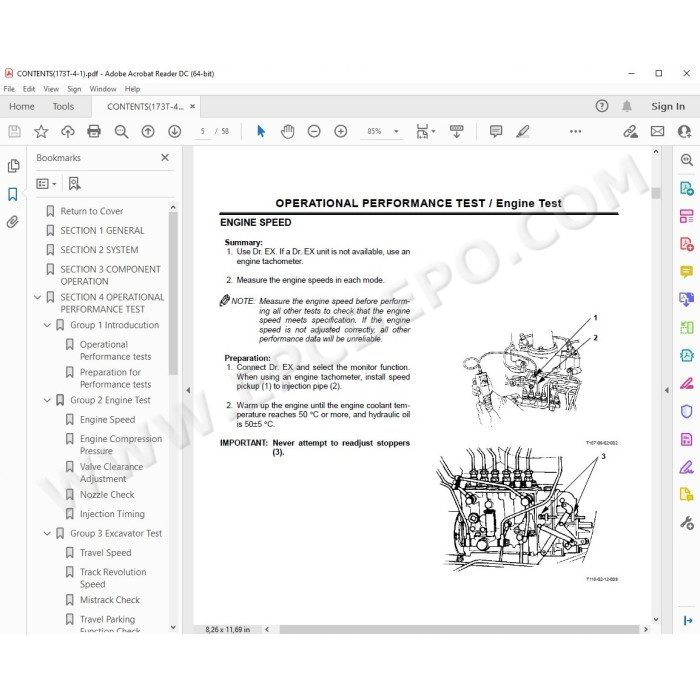Viewport: 700px width, 700px height.
Task: Collapse Group 1 Introducution bookmark
Action: 47,325
